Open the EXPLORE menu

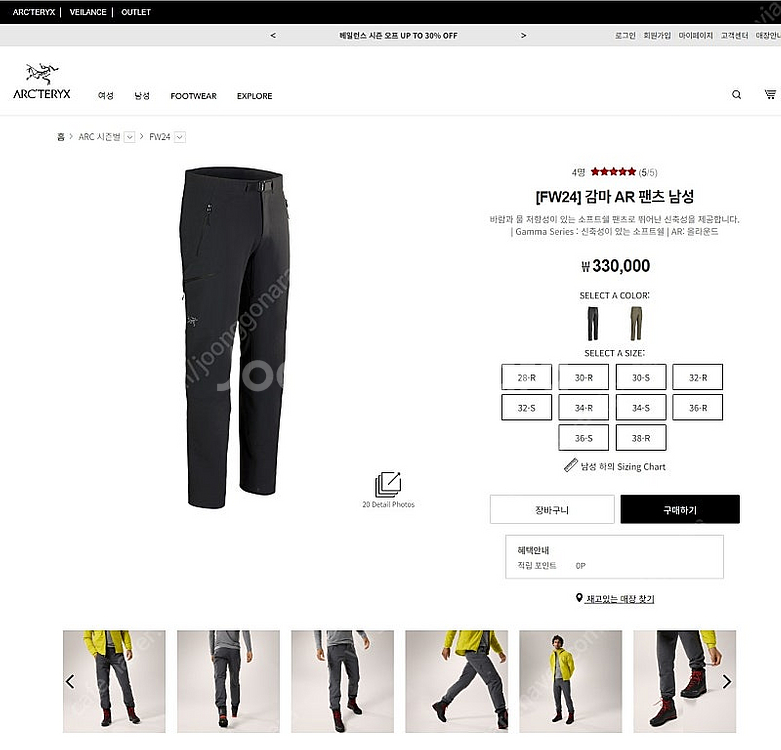click(255, 96)
